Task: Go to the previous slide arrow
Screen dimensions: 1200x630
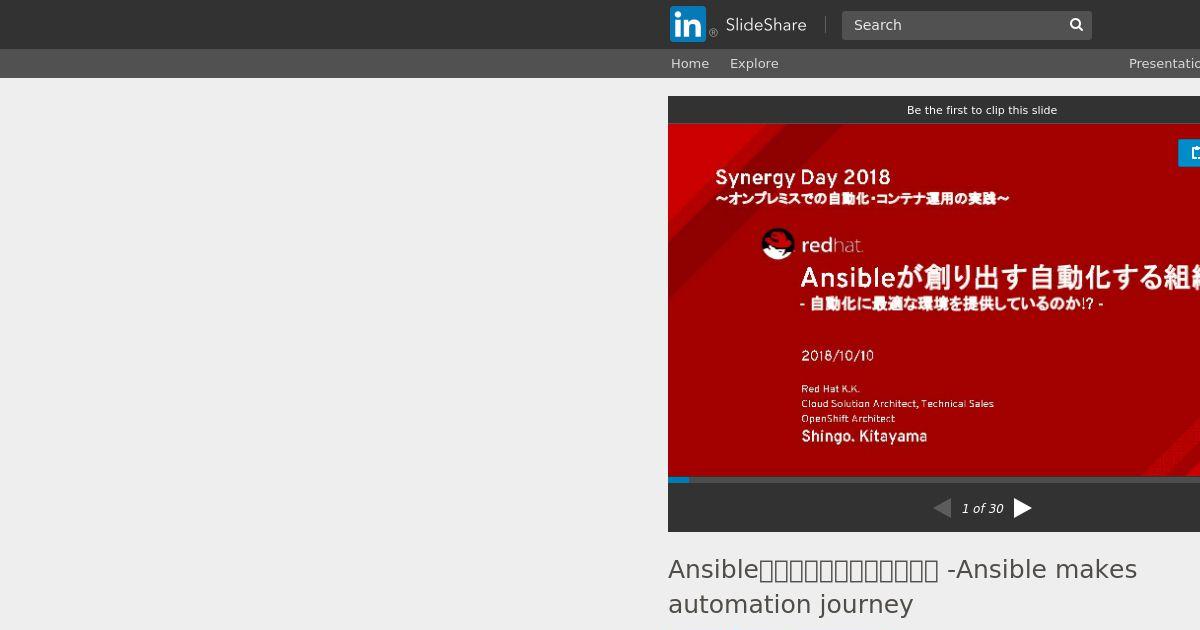Action: point(942,508)
